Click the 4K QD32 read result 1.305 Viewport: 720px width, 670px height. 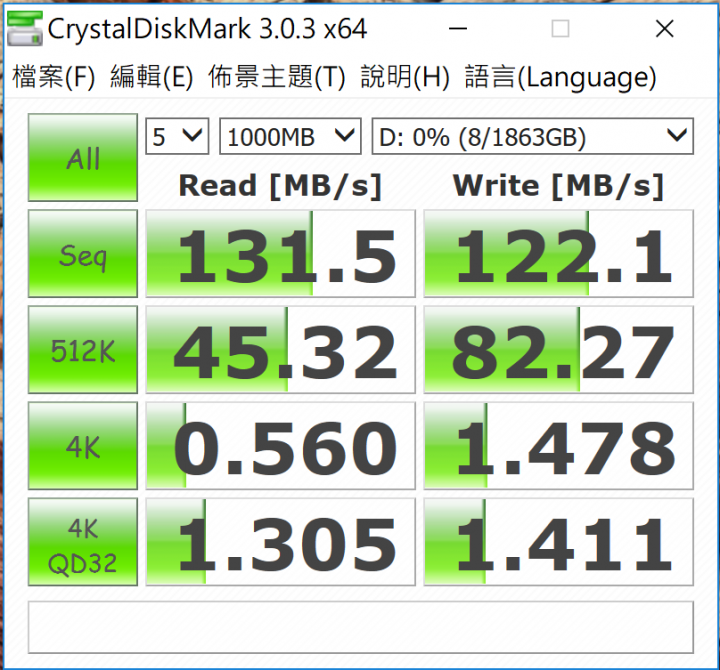tap(281, 542)
